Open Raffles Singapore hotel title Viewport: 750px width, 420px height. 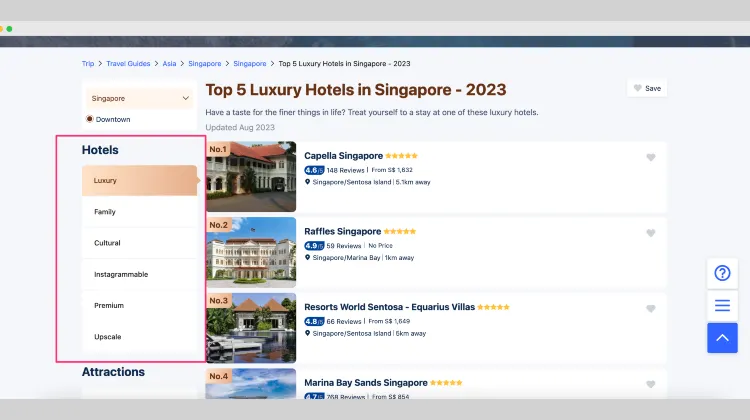tap(342, 232)
